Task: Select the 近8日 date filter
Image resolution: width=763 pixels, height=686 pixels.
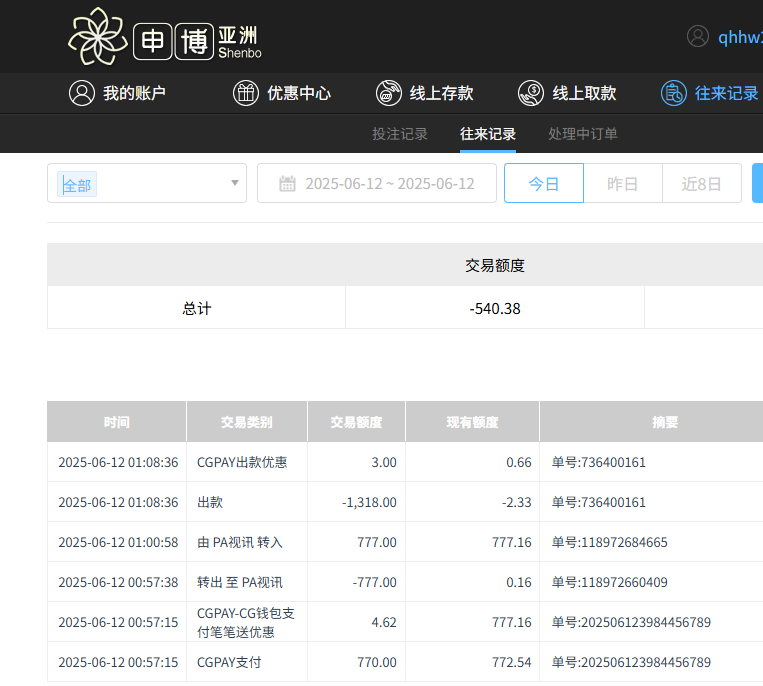Action: pyautogui.click(x=701, y=184)
